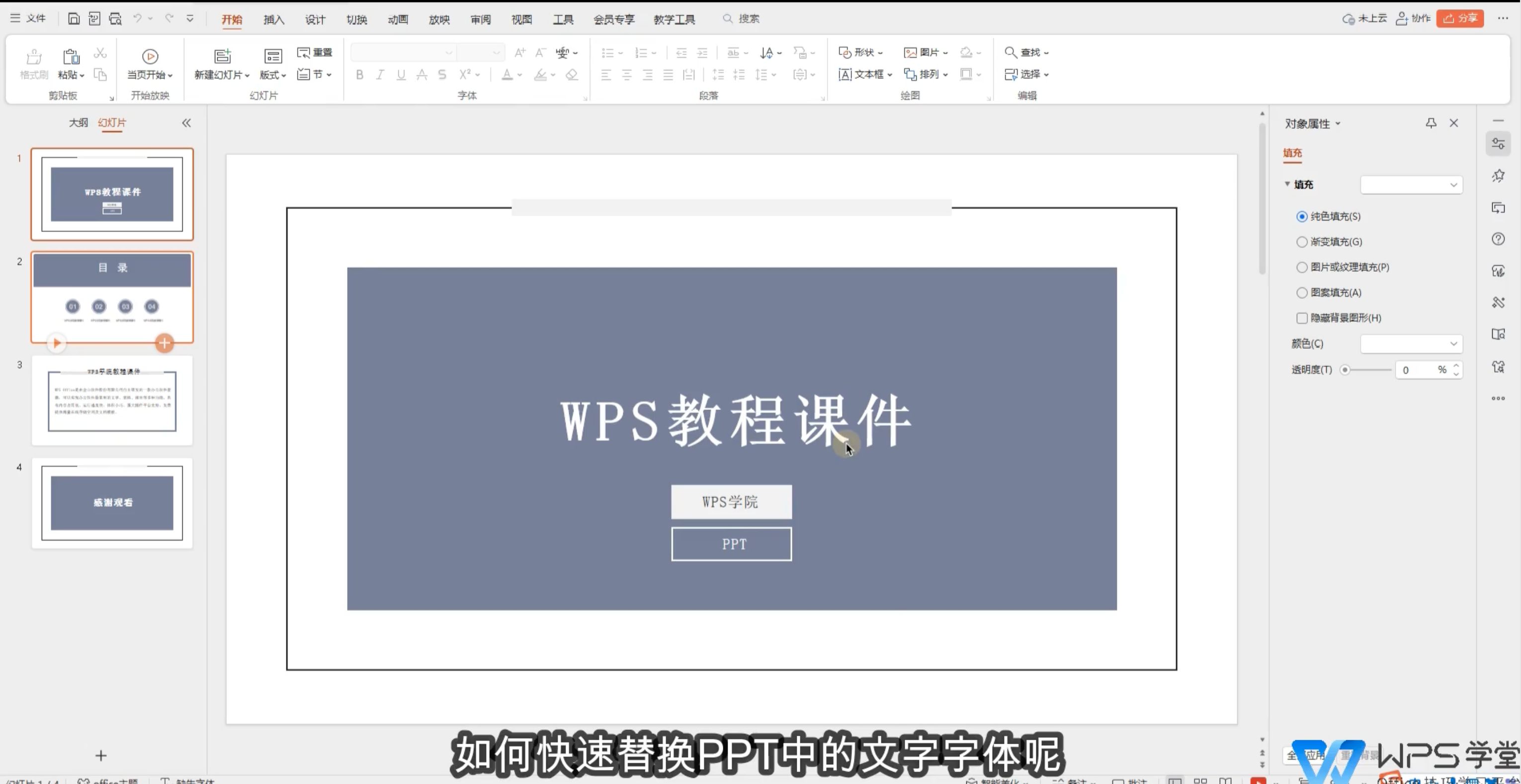
Task: Open the fill preset dropdown
Action: point(1411,185)
